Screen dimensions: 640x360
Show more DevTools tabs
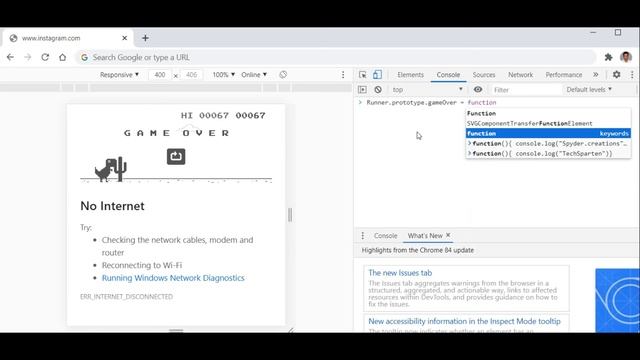pyautogui.click(x=596, y=75)
